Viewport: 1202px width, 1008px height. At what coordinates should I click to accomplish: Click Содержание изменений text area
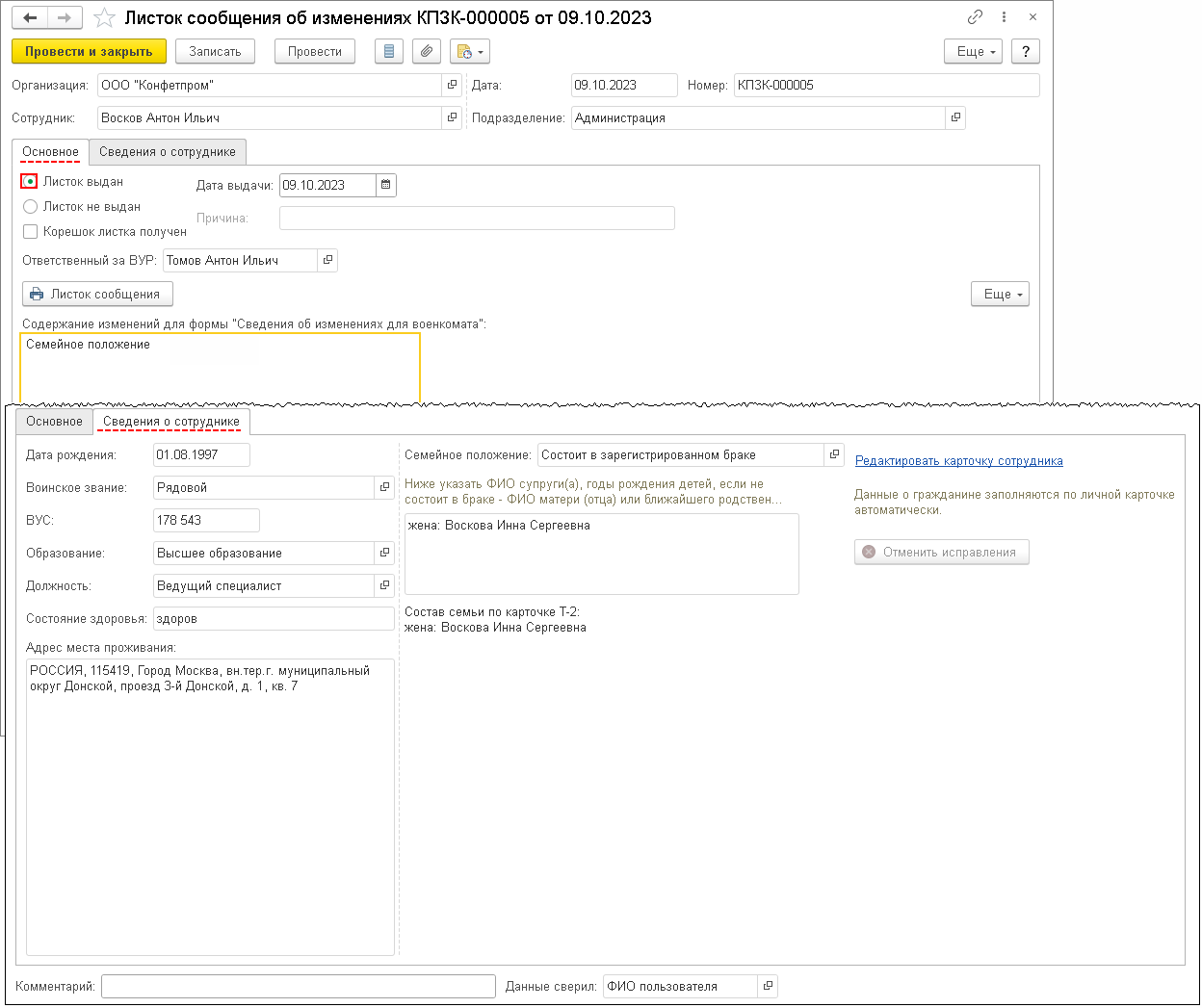[x=221, y=367]
